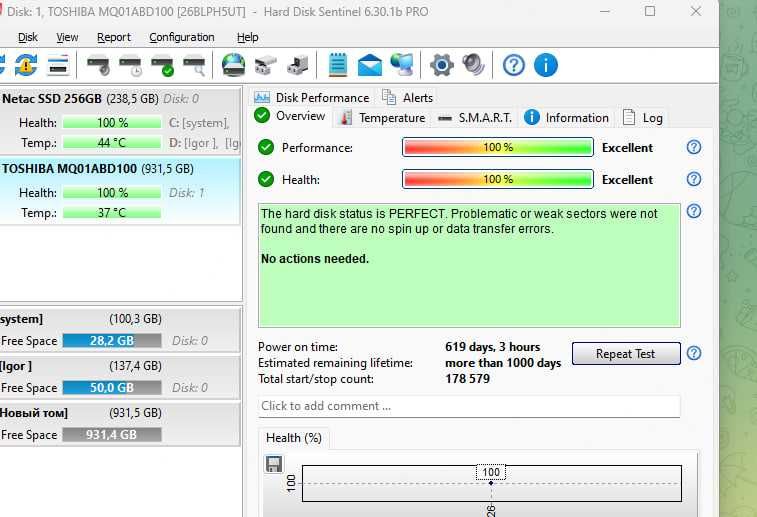Click the Health 100 % gradient bar
The width and height of the screenshot is (757, 517).
[498, 179]
